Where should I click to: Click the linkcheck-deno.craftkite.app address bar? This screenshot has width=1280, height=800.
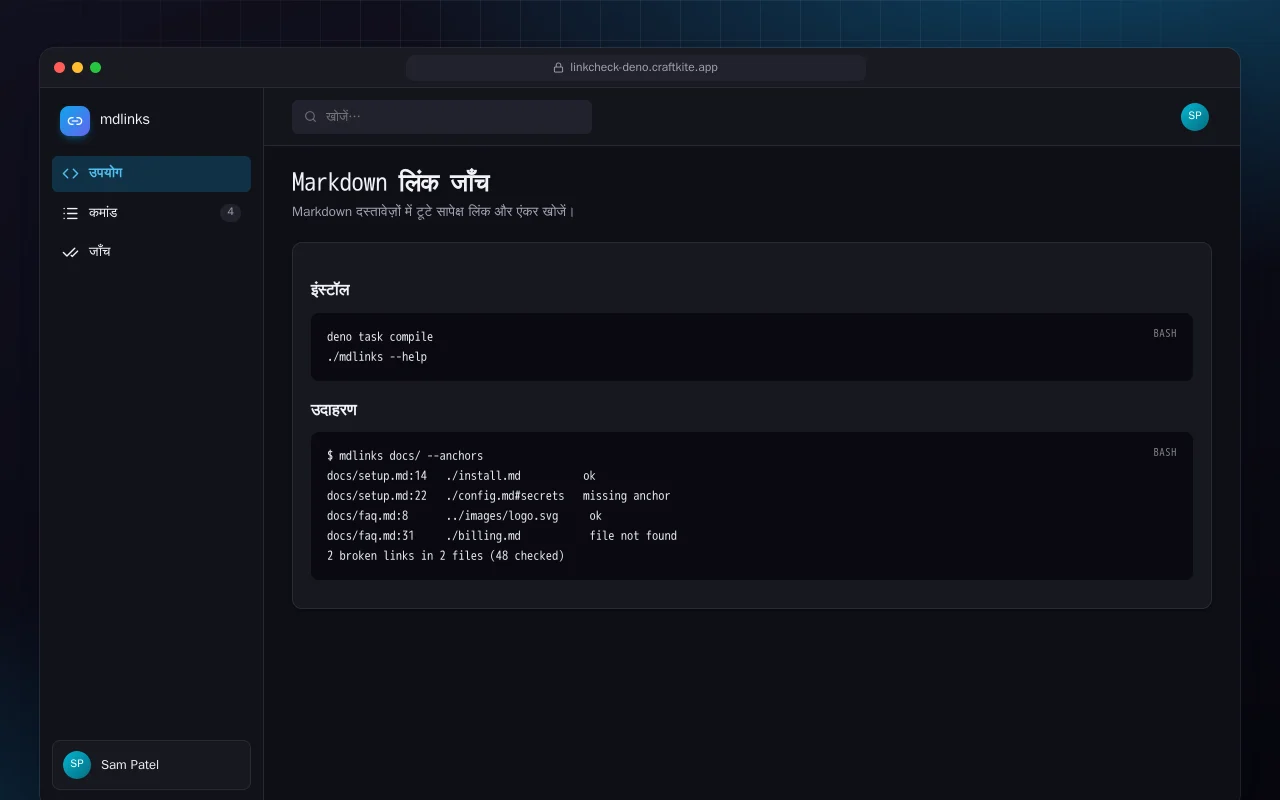[x=636, y=68]
